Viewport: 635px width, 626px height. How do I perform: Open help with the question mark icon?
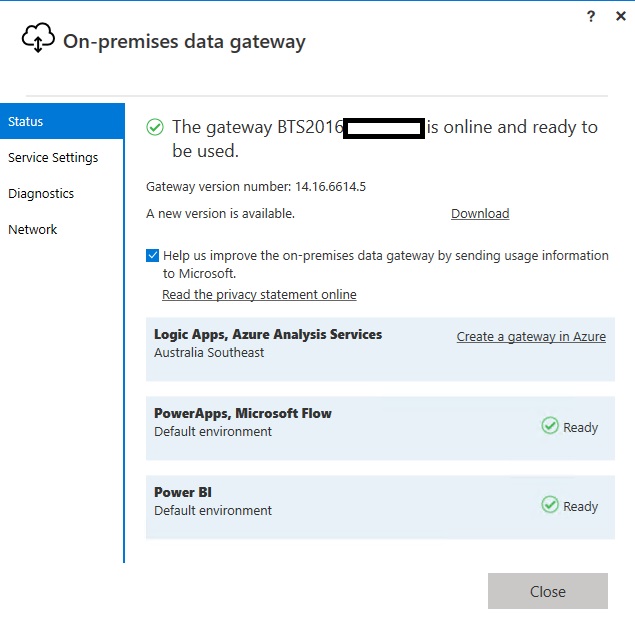point(591,16)
